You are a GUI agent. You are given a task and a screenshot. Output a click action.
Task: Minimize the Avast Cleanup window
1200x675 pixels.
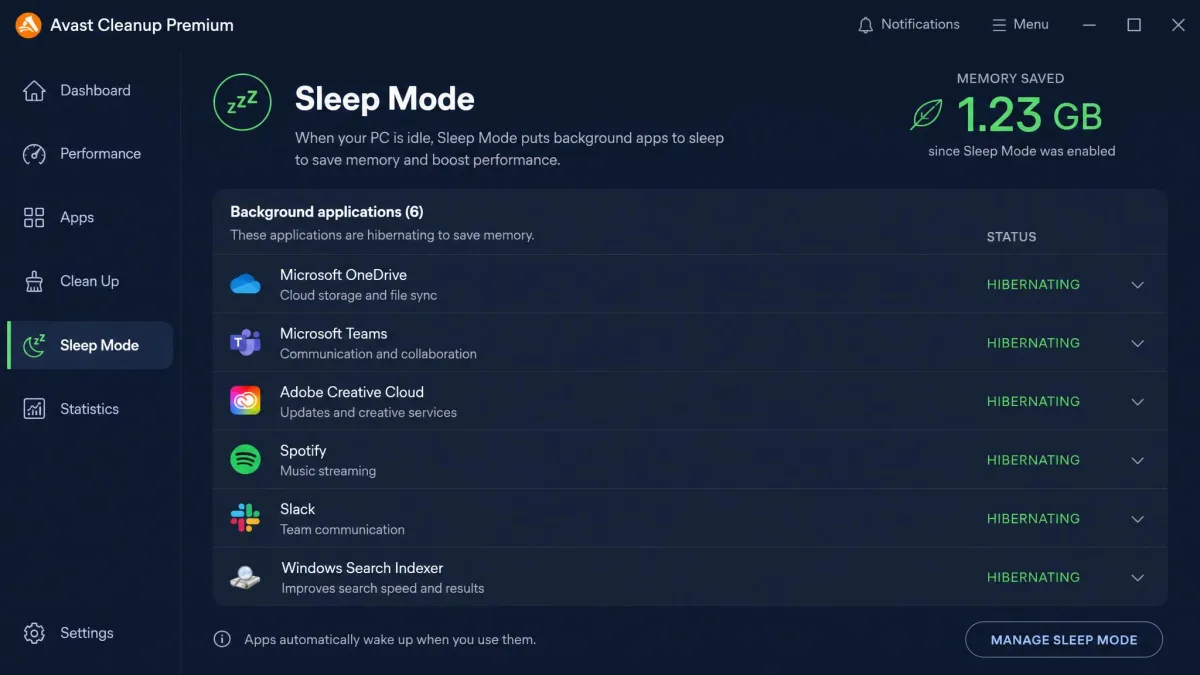[x=1089, y=25]
